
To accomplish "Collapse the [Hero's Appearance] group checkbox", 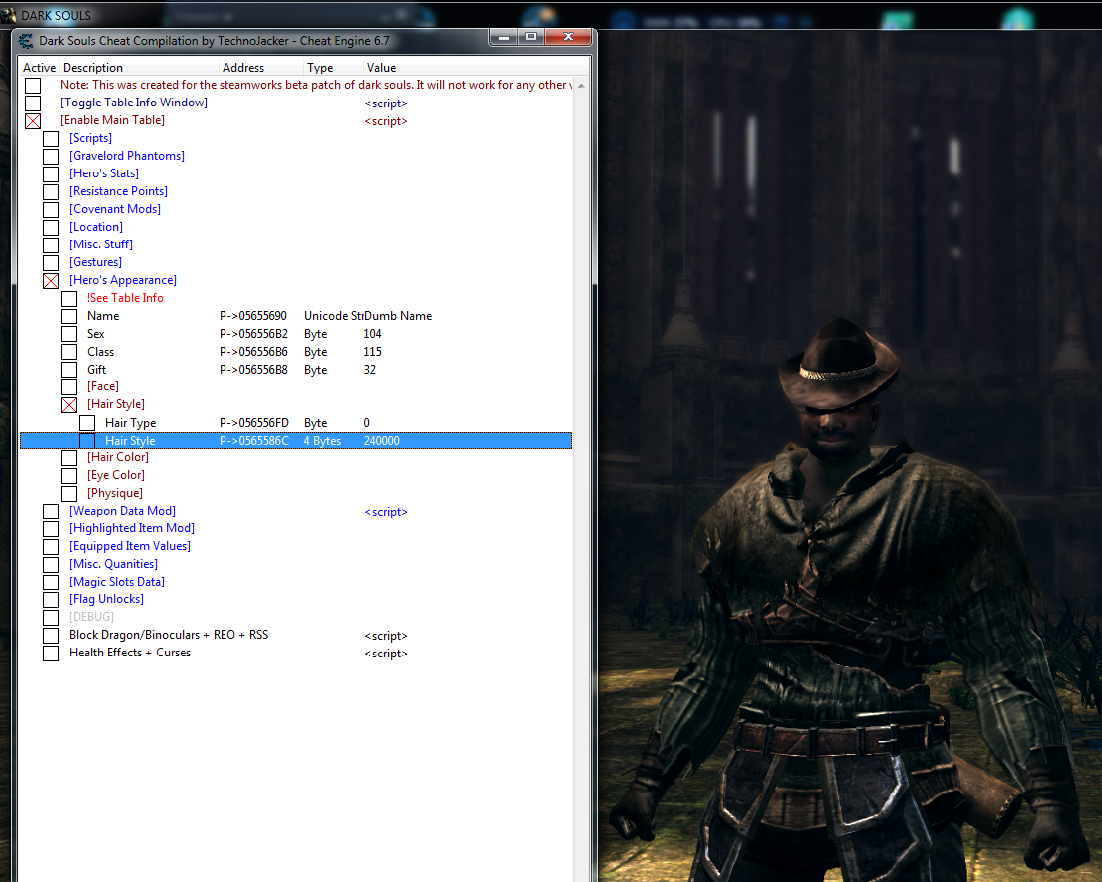I will tap(51, 281).
